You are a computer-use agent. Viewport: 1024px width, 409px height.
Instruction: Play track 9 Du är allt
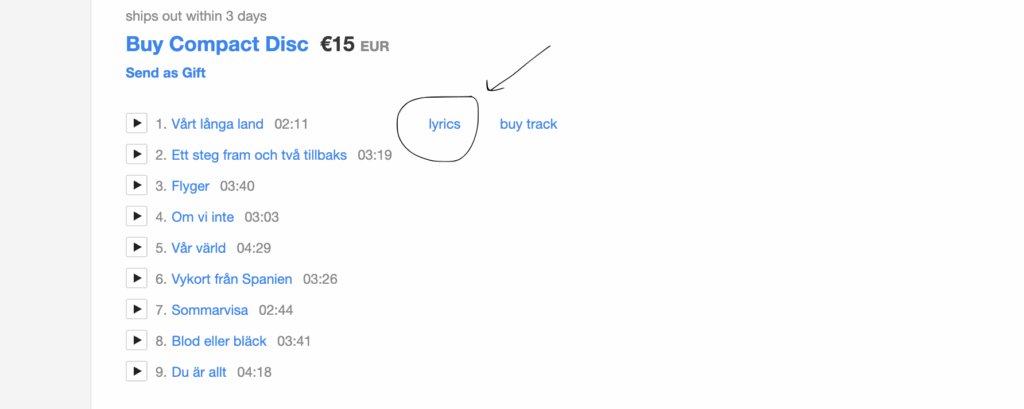(136, 371)
